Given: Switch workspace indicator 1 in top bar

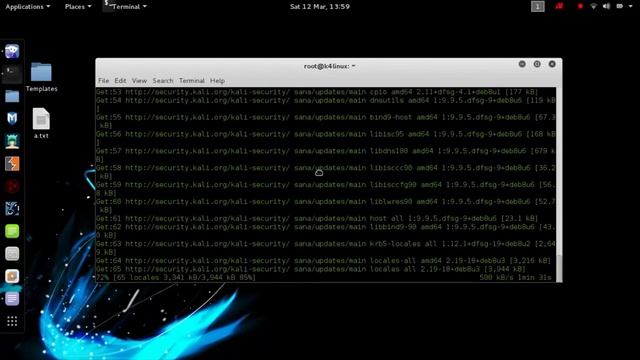Looking at the screenshot, I should click(x=538, y=7).
